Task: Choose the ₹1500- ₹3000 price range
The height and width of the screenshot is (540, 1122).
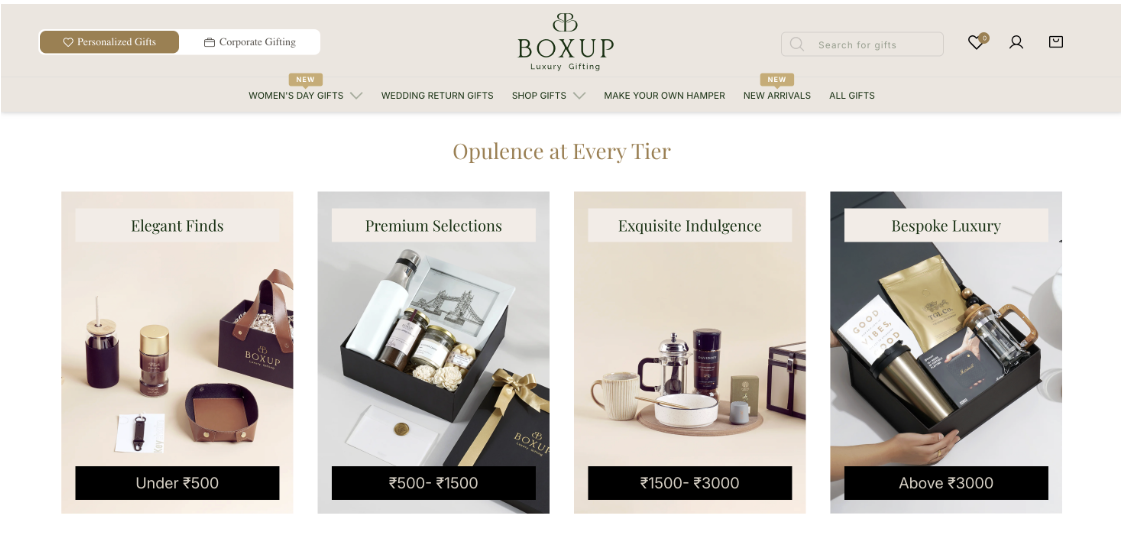Action: pos(690,483)
